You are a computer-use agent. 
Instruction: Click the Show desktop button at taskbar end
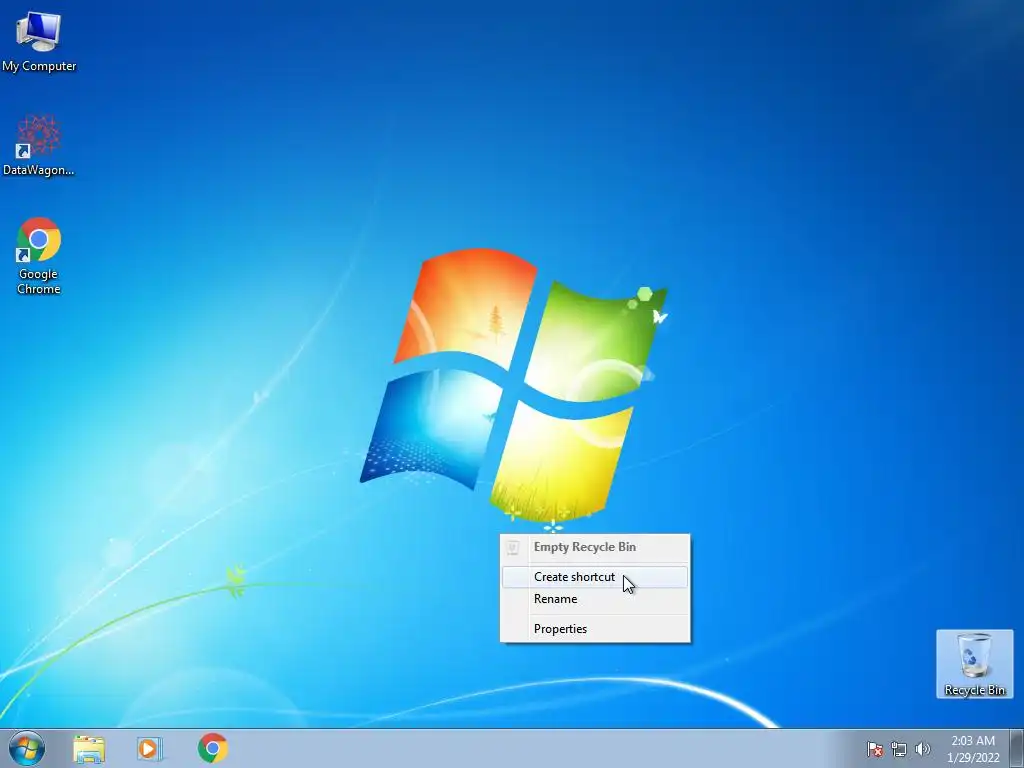coord(1017,748)
